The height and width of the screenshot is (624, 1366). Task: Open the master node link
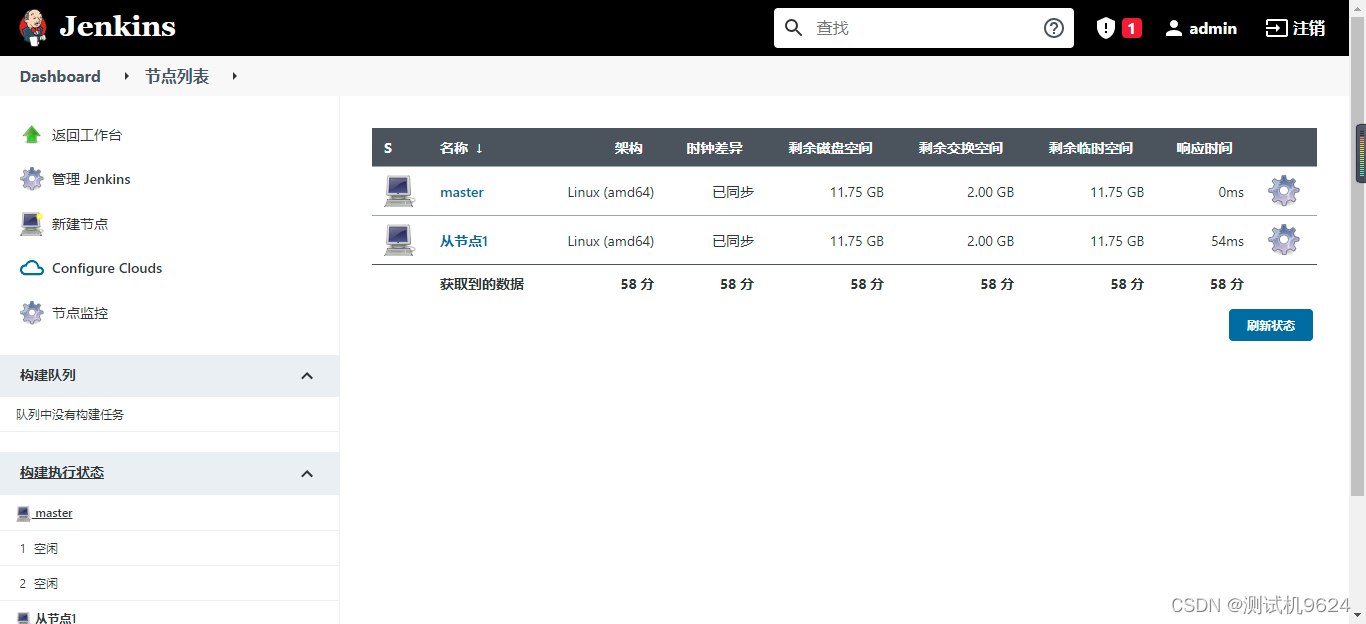[x=462, y=192]
